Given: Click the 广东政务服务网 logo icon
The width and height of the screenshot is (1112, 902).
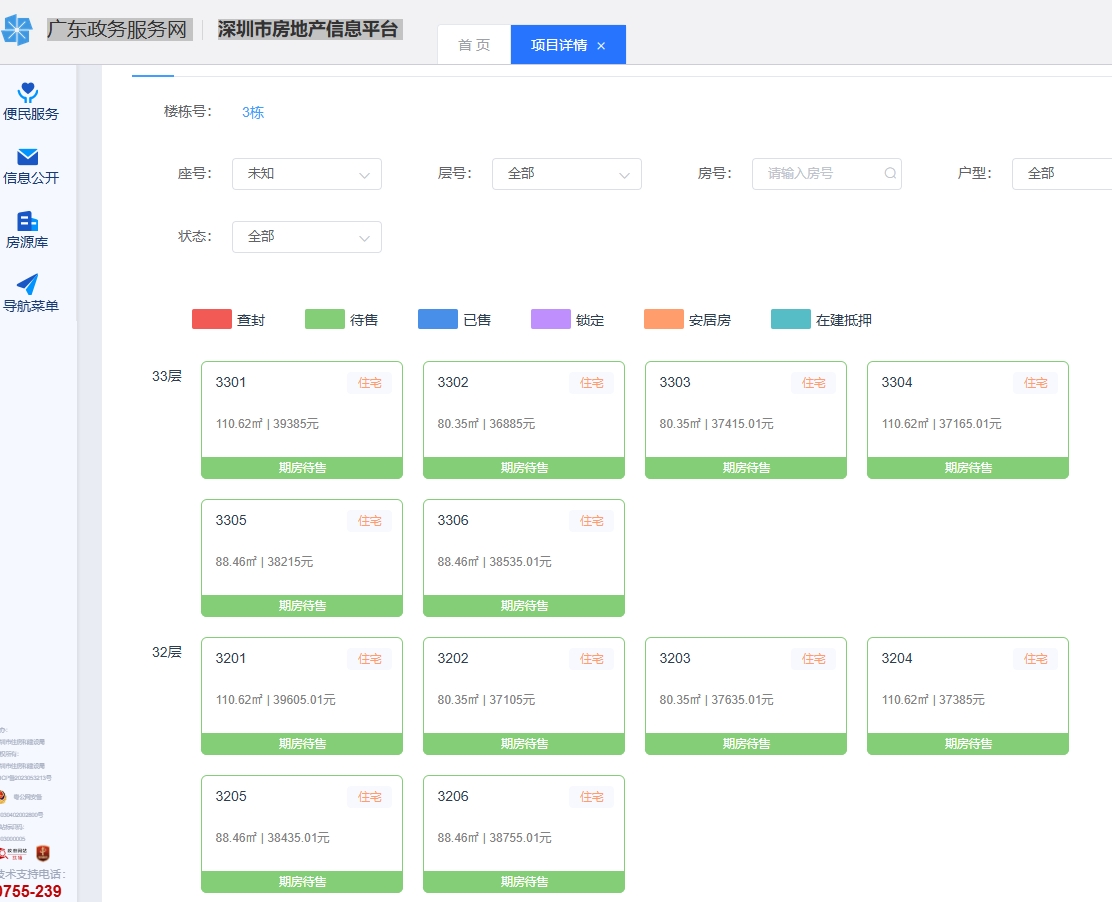Looking at the screenshot, I should [x=17, y=30].
